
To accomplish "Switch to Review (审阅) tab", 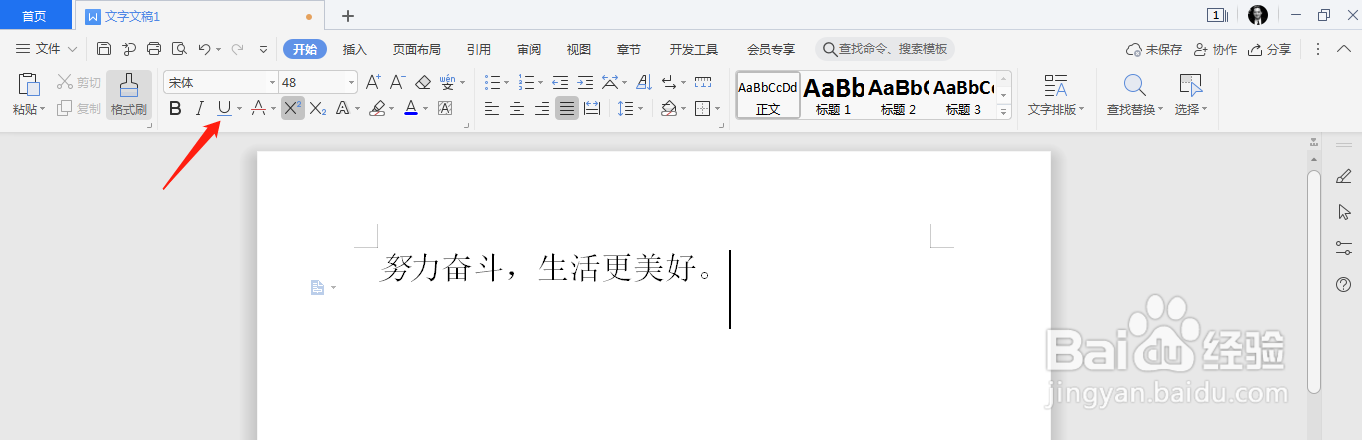I will (x=529, y=49).
